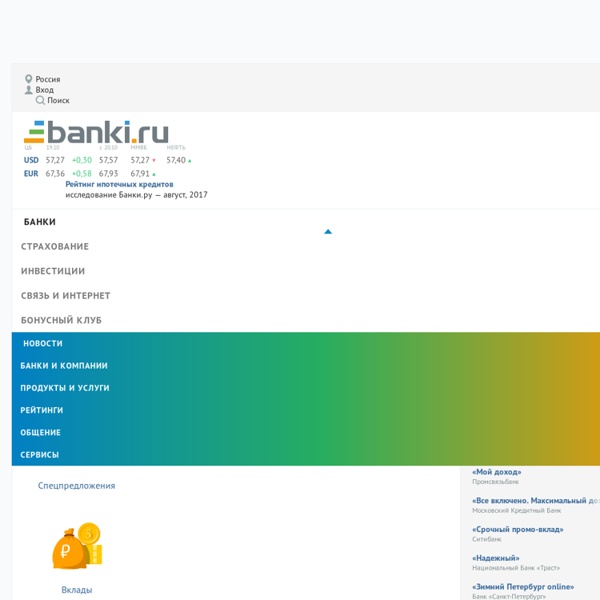This screenshot has height=600, width=600.
Task: Click the EUR rate 67,36 value
Action: 55,174
